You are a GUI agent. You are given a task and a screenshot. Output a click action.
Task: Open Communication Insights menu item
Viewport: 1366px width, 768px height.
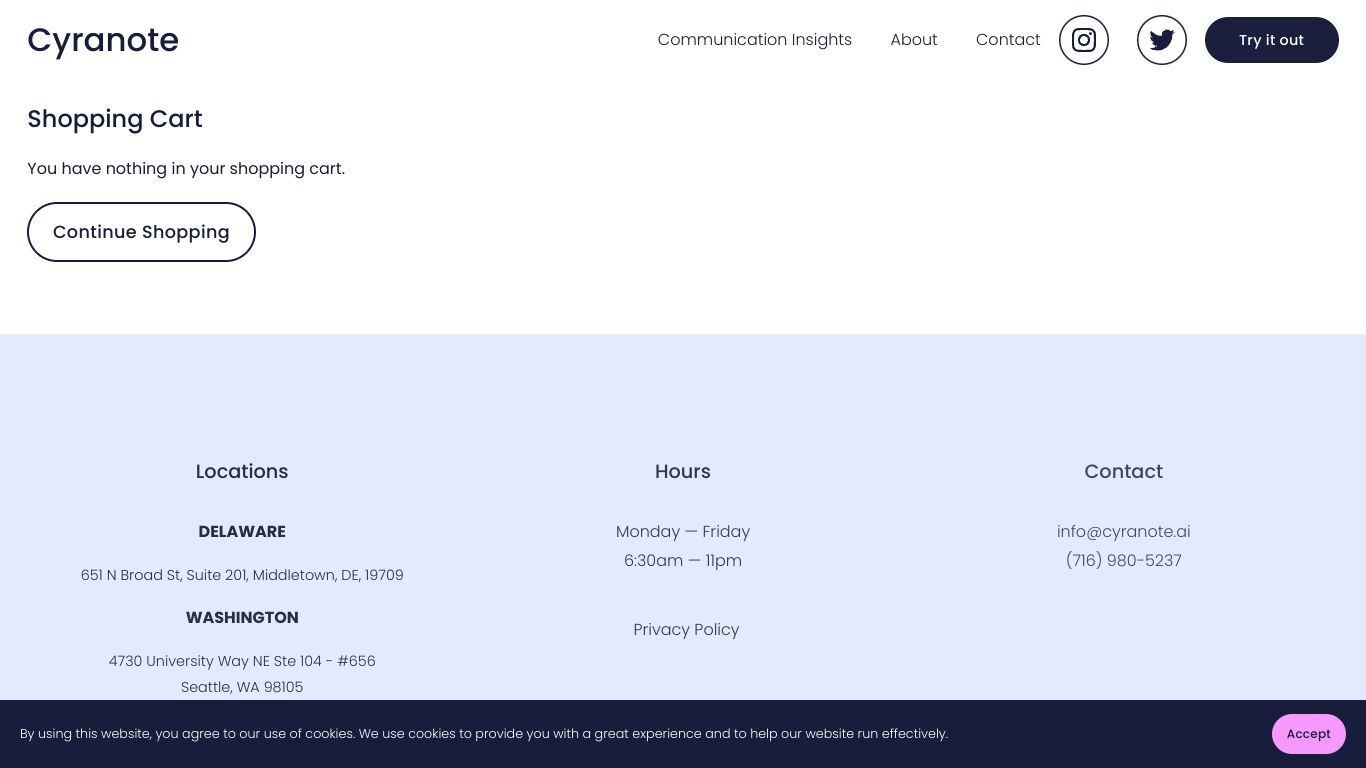click(755, 40)
